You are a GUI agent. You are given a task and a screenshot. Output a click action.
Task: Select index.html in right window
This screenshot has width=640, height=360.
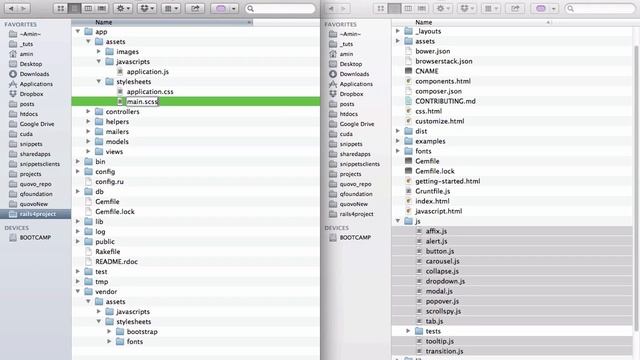click(432, 201)
